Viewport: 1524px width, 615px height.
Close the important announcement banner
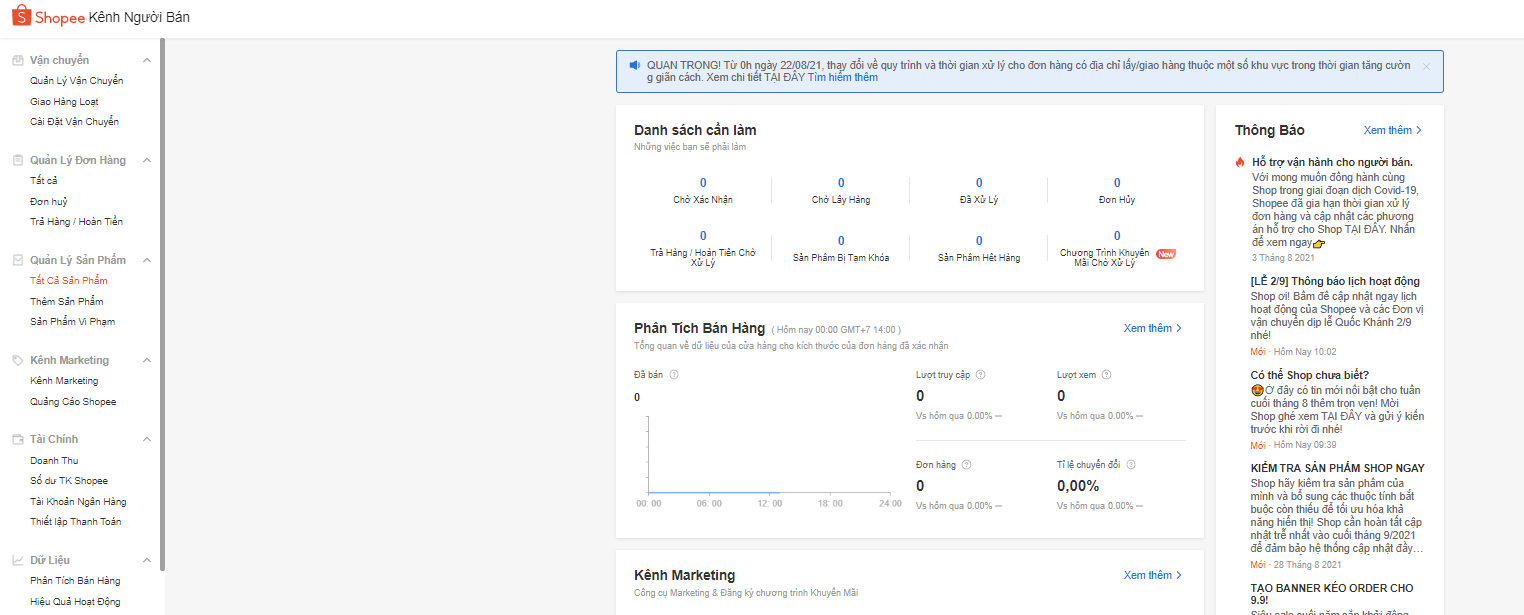click(x=1426, y=66)
